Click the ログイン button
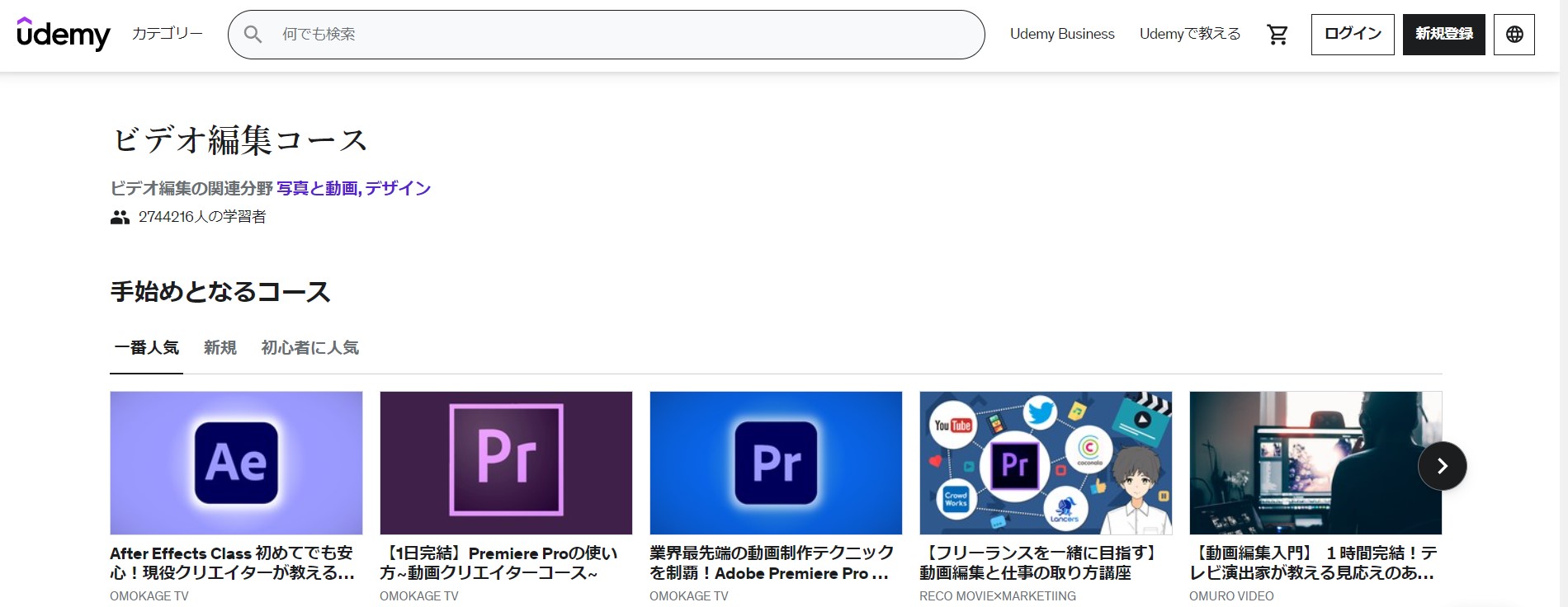 click(x=1353, y=34)
